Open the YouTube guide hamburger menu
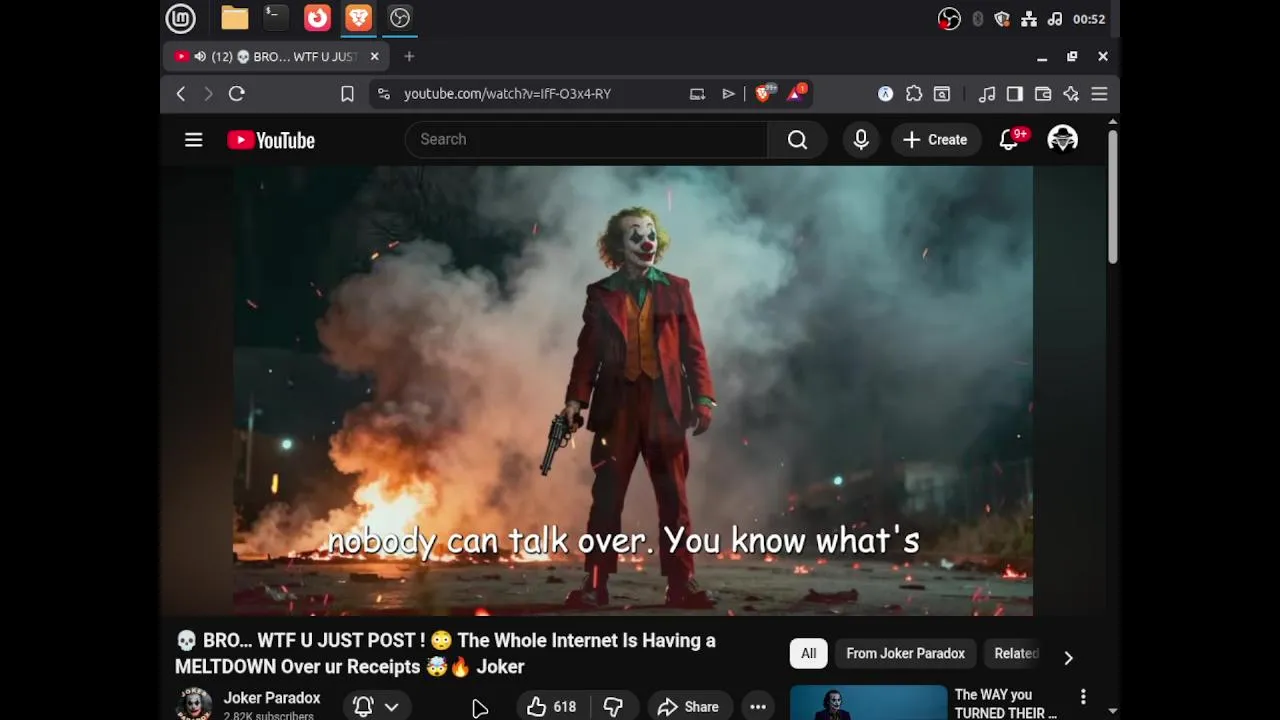This screenshot has width=1280, height=720. 194,140
